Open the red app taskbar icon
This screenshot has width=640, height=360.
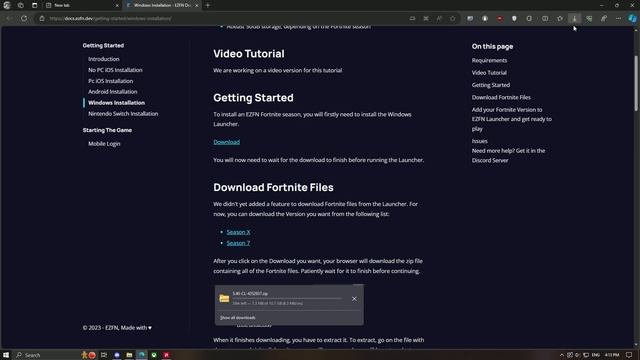tap(167, 355)
